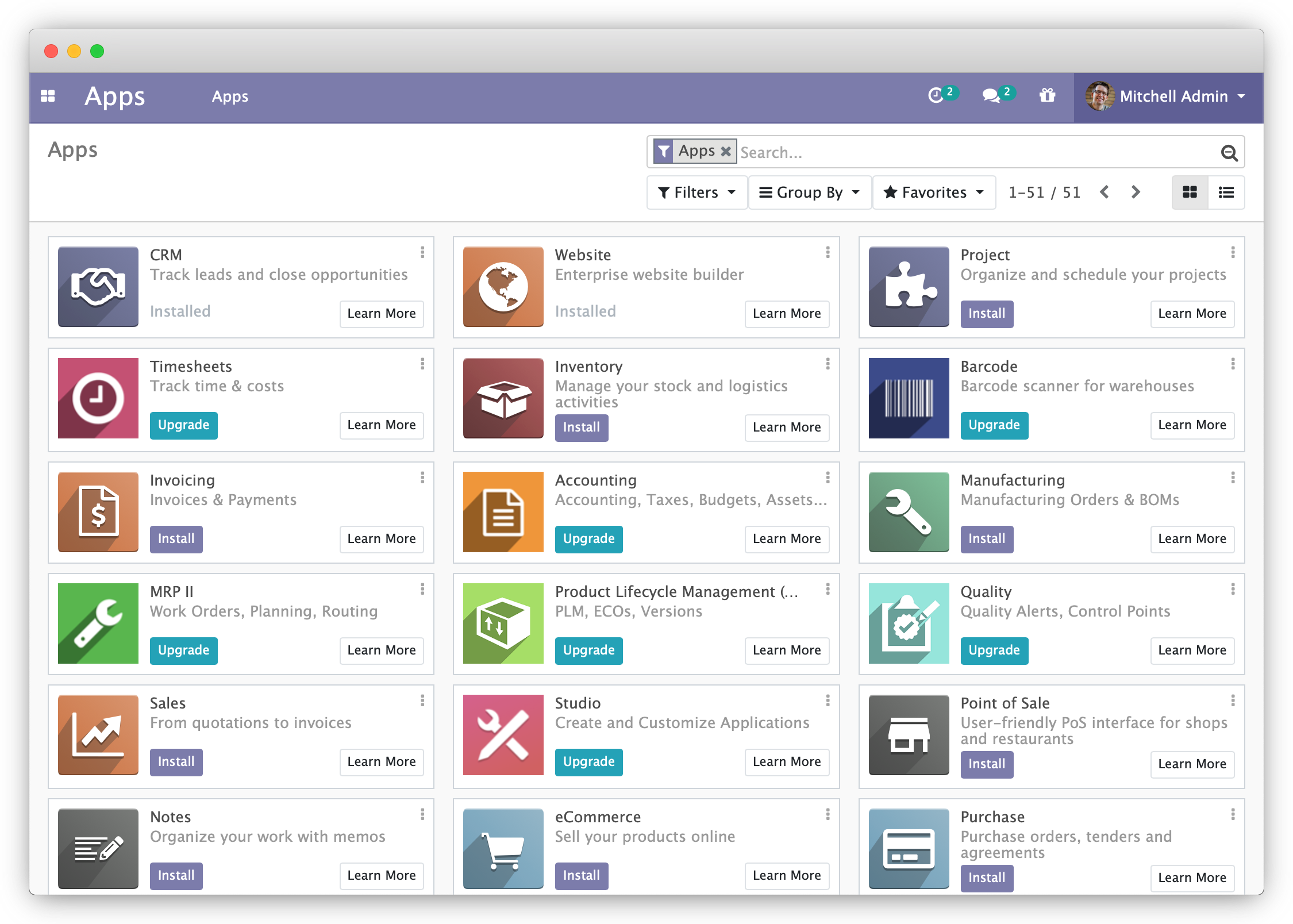Click the Search input field
Screen dimensions: 1293x924
pyautogui.click(x=977, y=153)
